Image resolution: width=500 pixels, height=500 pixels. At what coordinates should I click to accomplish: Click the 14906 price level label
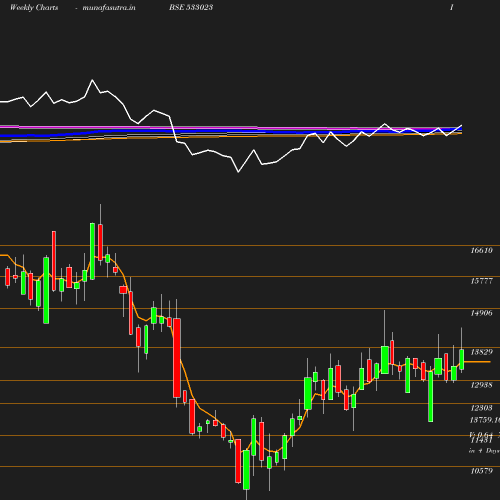click(x=481, y=313)
